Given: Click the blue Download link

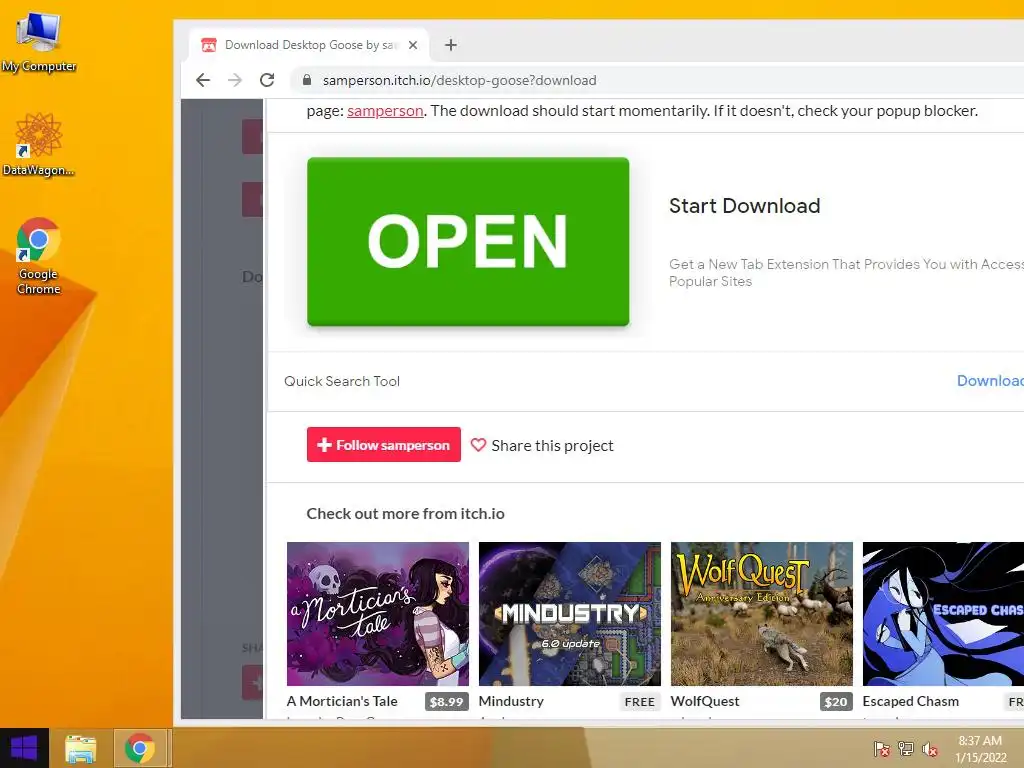Looking at the screenshot, I should point(990,381).
